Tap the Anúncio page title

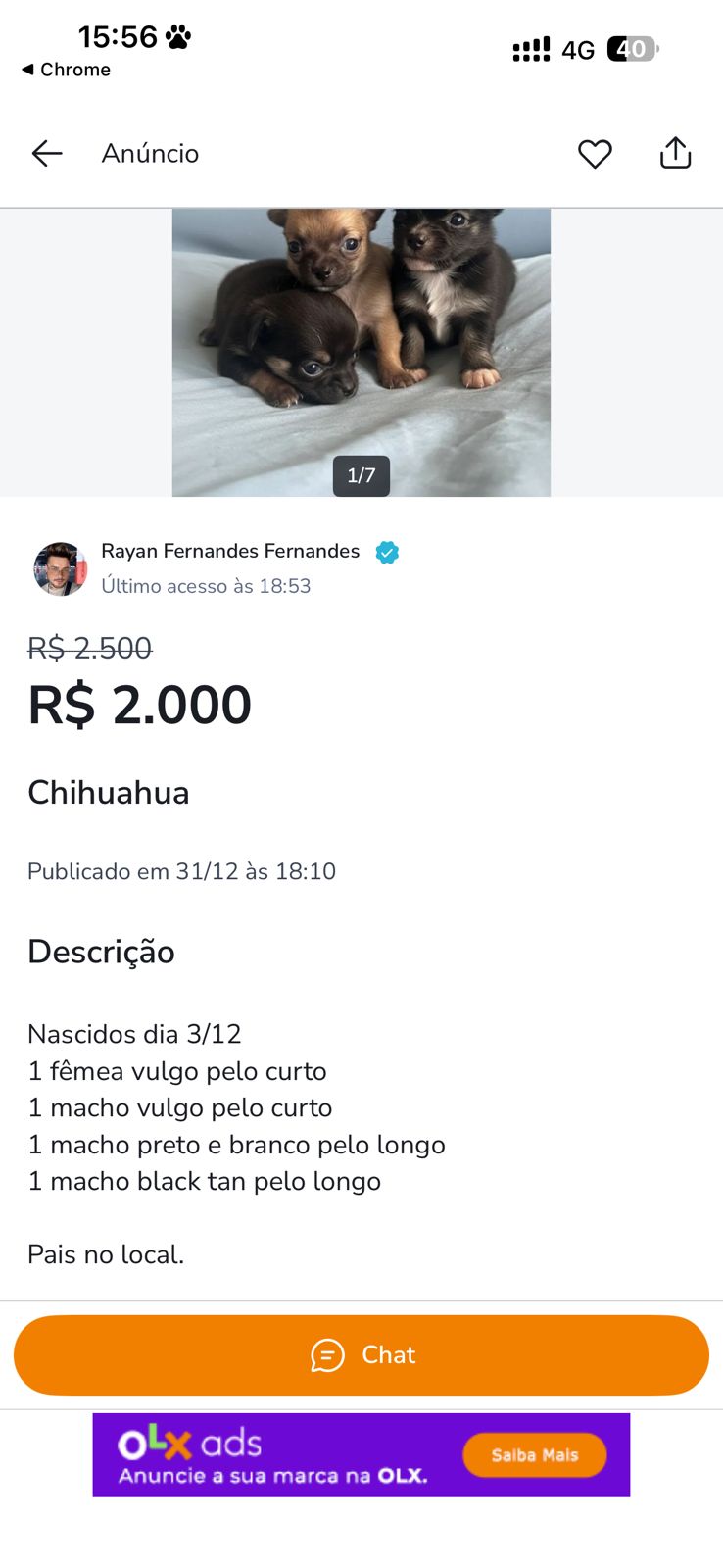click(150, 153)
